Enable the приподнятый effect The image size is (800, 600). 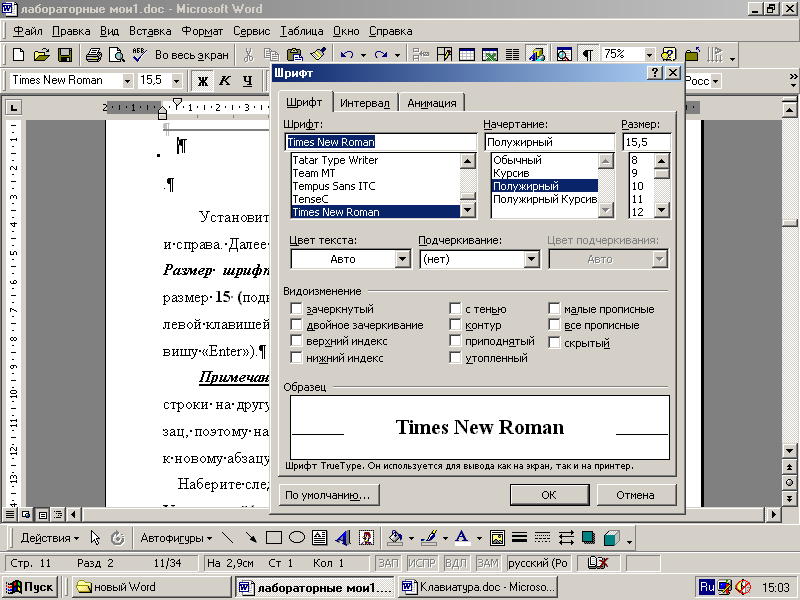pyautogui.click(x=455, y=341)
